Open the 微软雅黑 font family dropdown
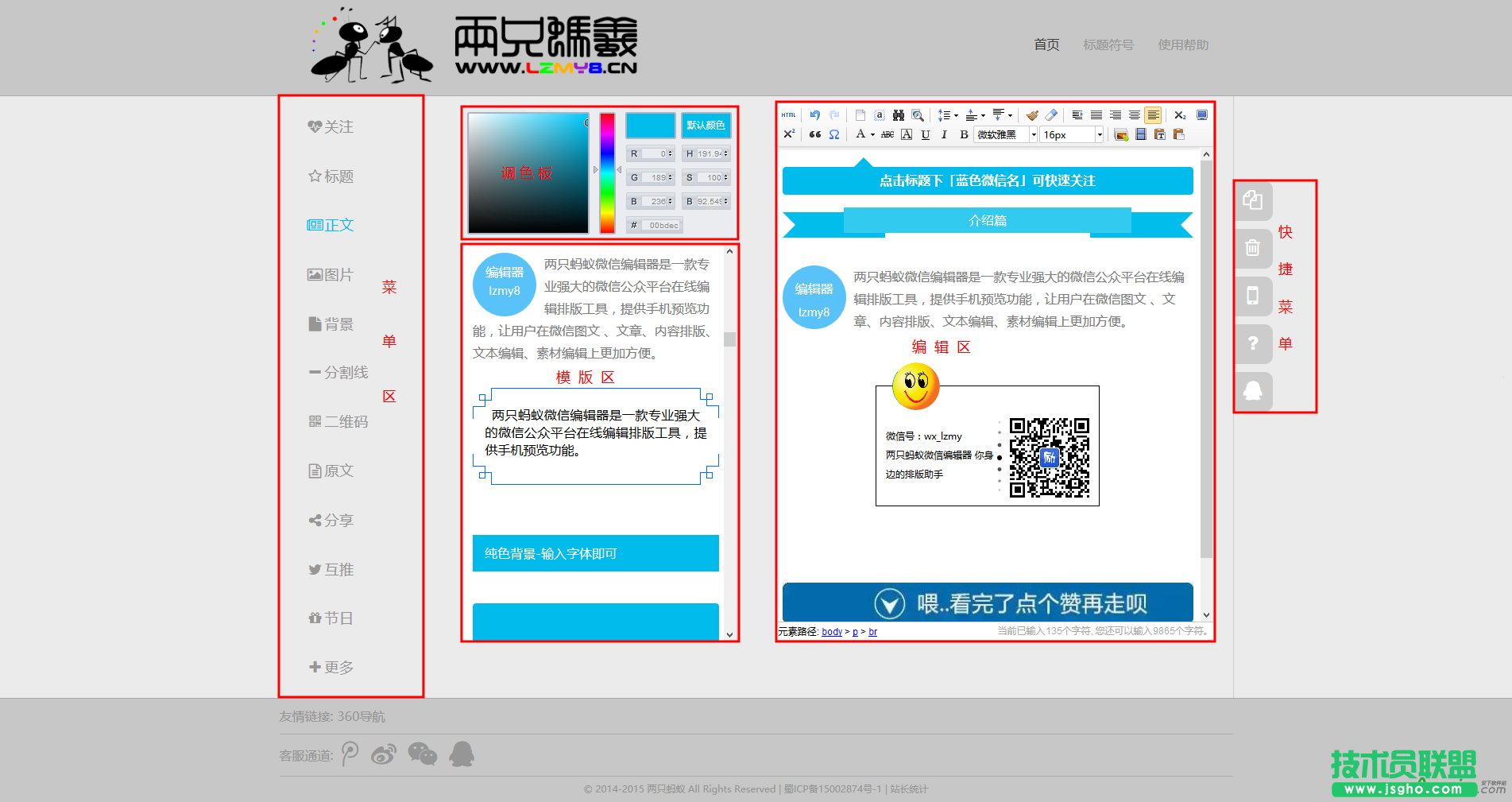Image resolution: width=1512 pixels, height=802 pixels. click(x=1003, y=134)
